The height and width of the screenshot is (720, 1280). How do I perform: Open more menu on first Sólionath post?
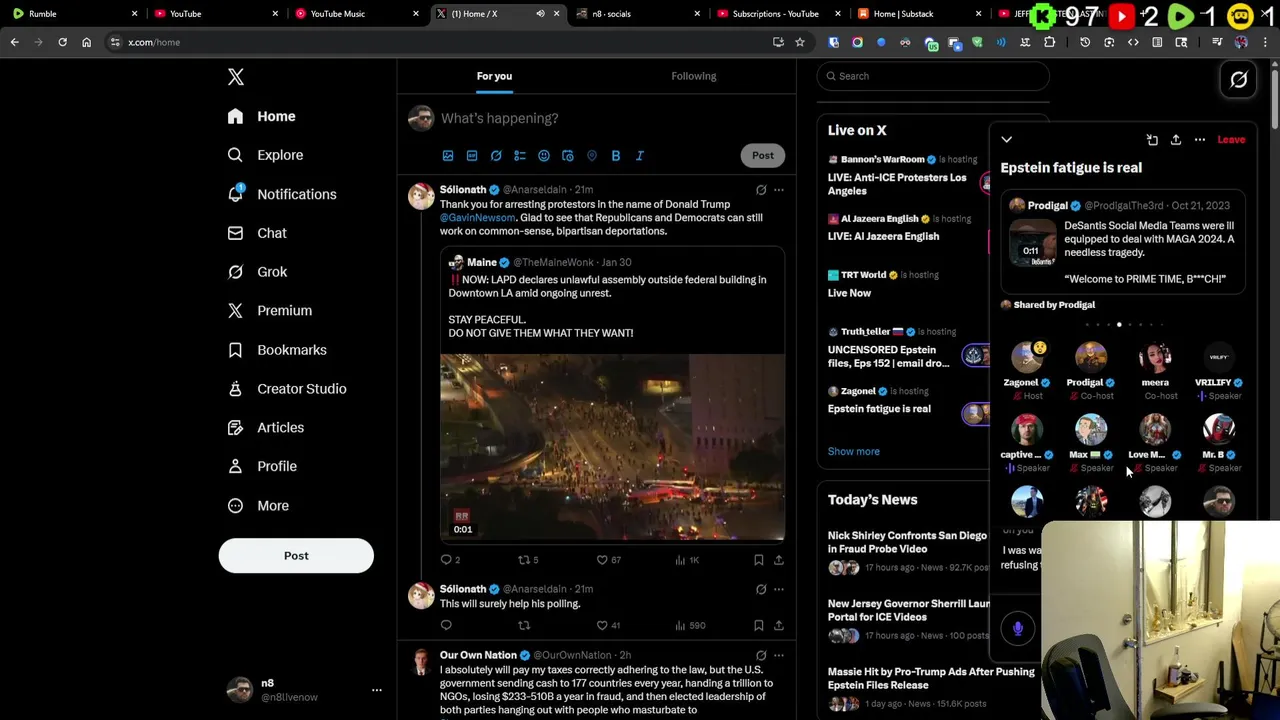point(779,190)
